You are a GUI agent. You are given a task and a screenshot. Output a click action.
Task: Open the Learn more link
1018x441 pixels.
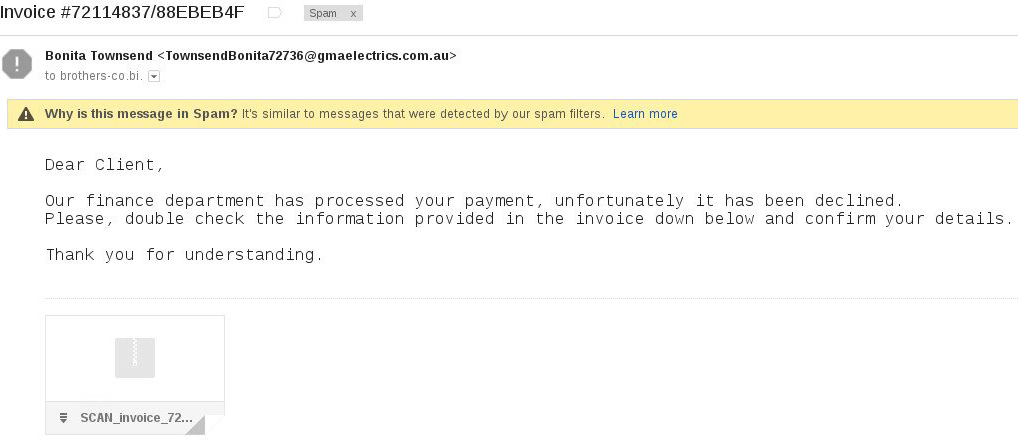point(645,114)
